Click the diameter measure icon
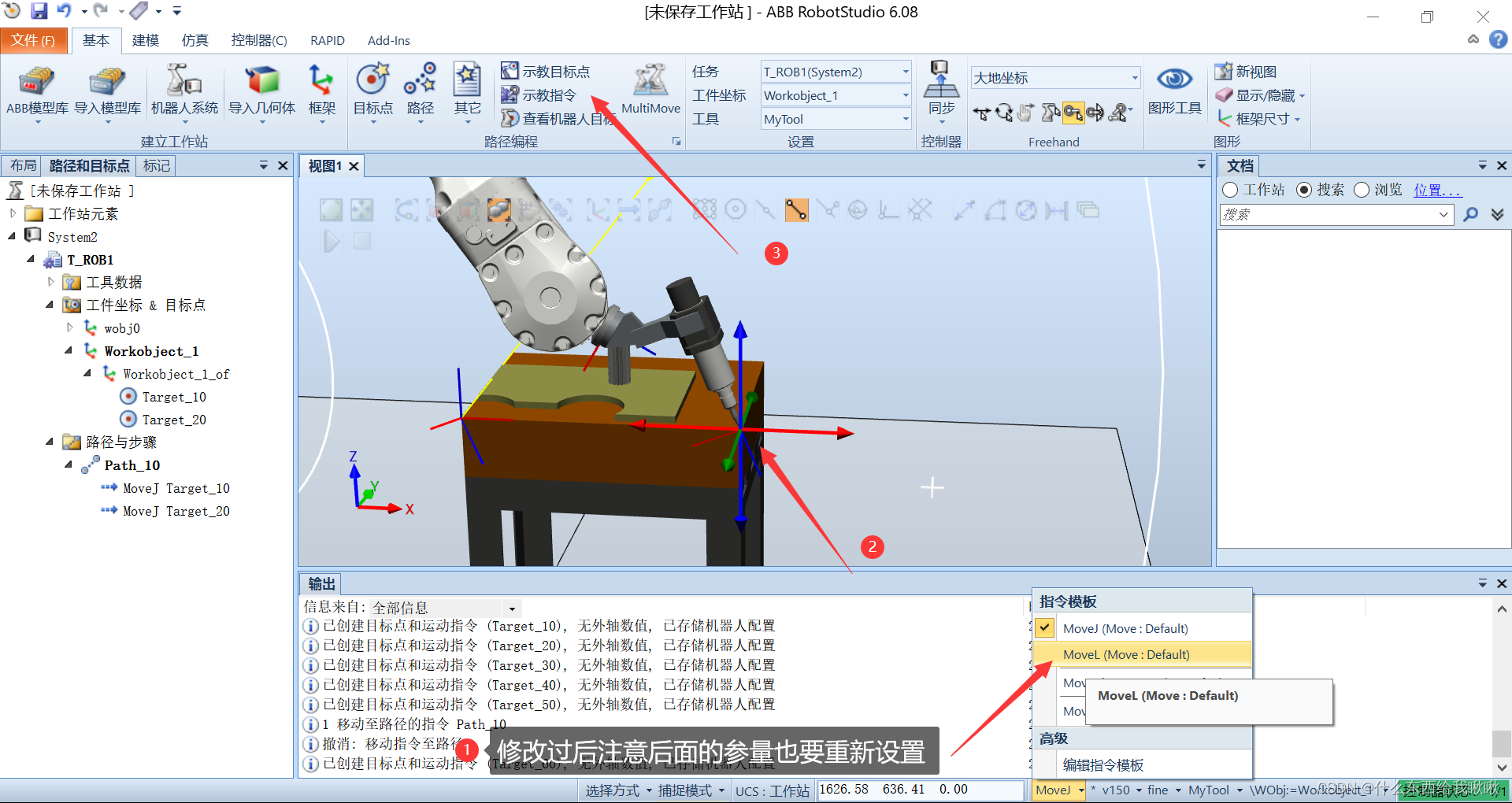This screenshot has height=803, width=1512. pos(1026,209)
